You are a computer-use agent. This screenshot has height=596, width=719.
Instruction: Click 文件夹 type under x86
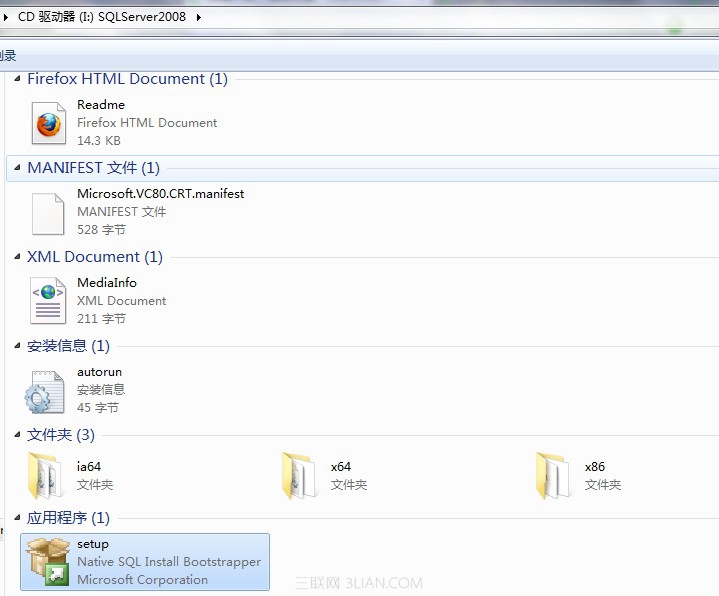click(603, 485)
